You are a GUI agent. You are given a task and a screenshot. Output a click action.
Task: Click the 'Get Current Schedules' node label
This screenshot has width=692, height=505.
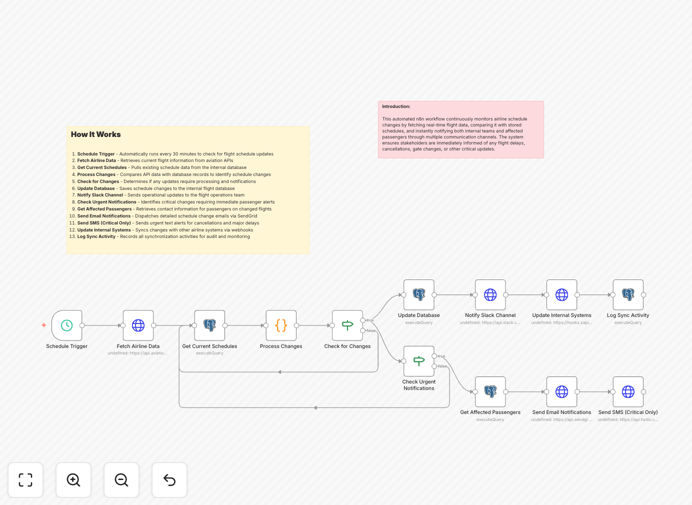[x=210, y=346]
